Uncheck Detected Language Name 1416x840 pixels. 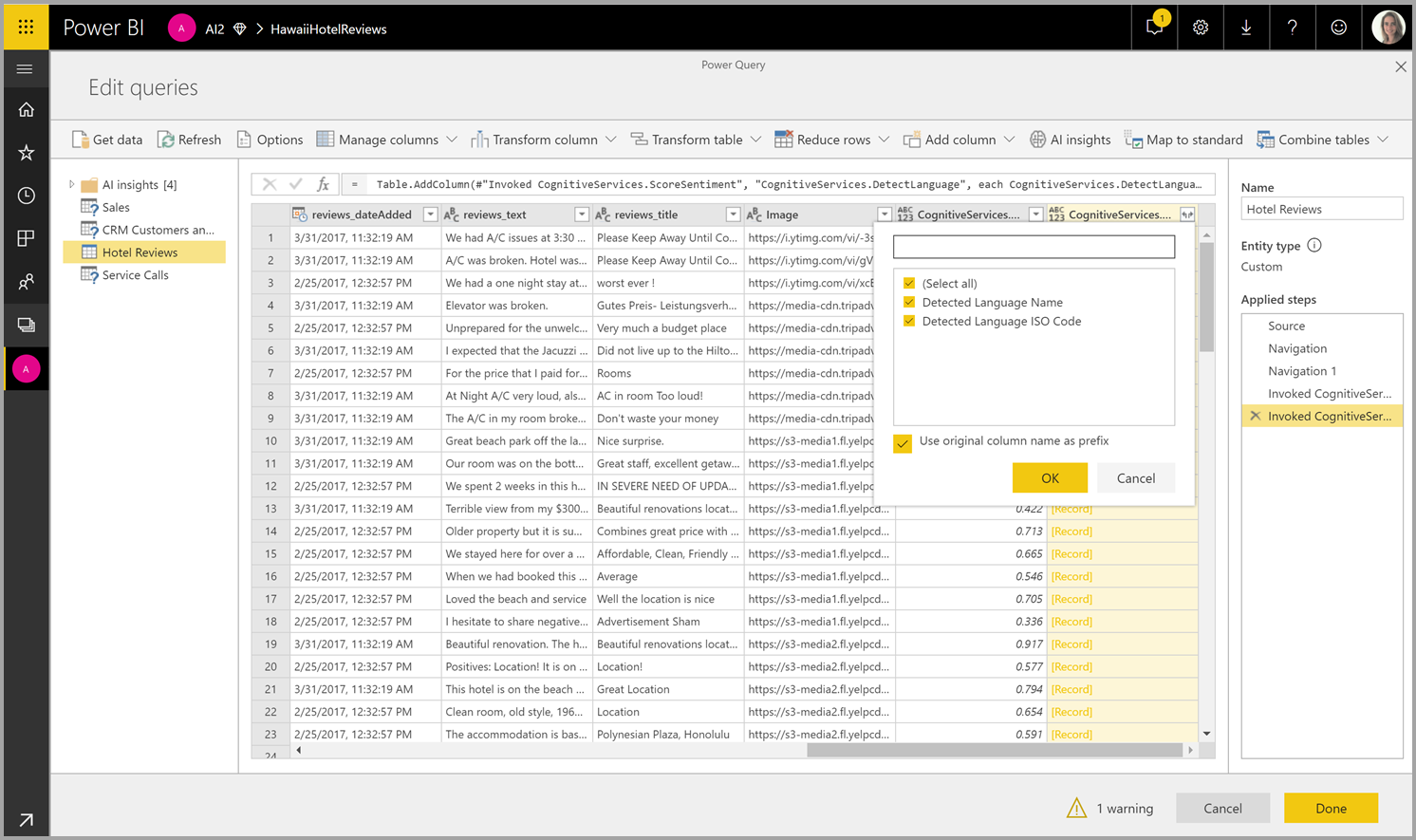coord(909,302)
